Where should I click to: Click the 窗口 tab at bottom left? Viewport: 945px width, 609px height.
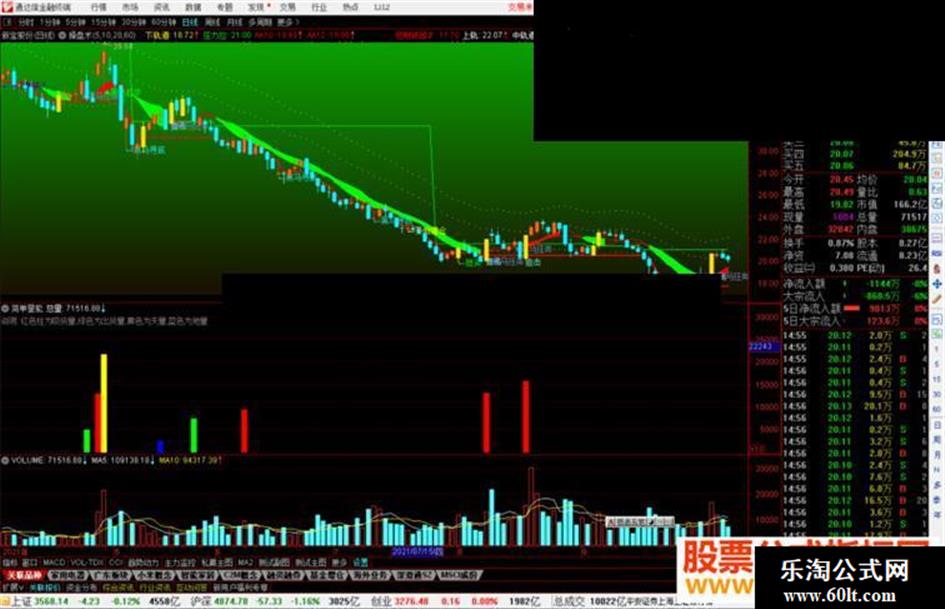[x=30, y=562]
